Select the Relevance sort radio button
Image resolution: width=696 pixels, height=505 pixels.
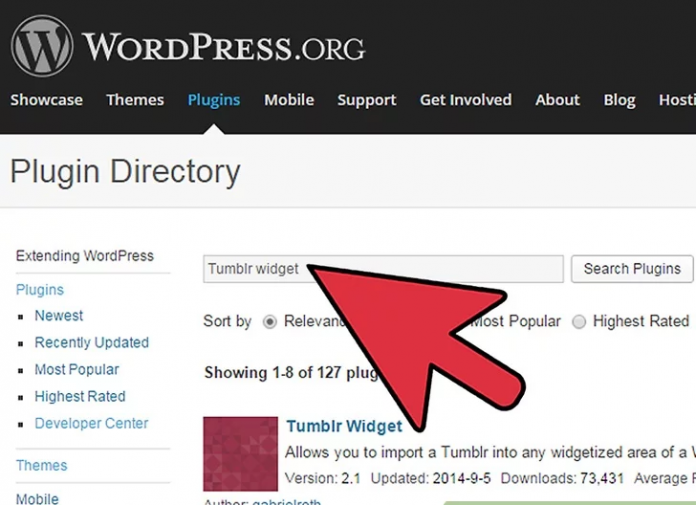tap(270, 322)
